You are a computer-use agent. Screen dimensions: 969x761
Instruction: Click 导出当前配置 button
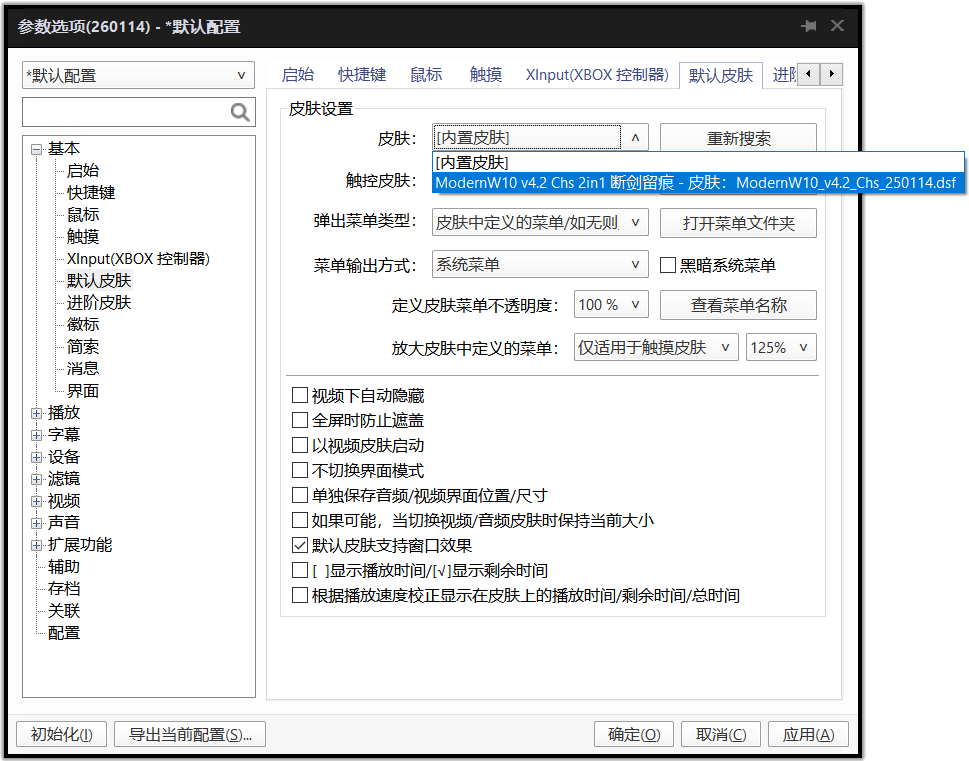tap(190, 734)
